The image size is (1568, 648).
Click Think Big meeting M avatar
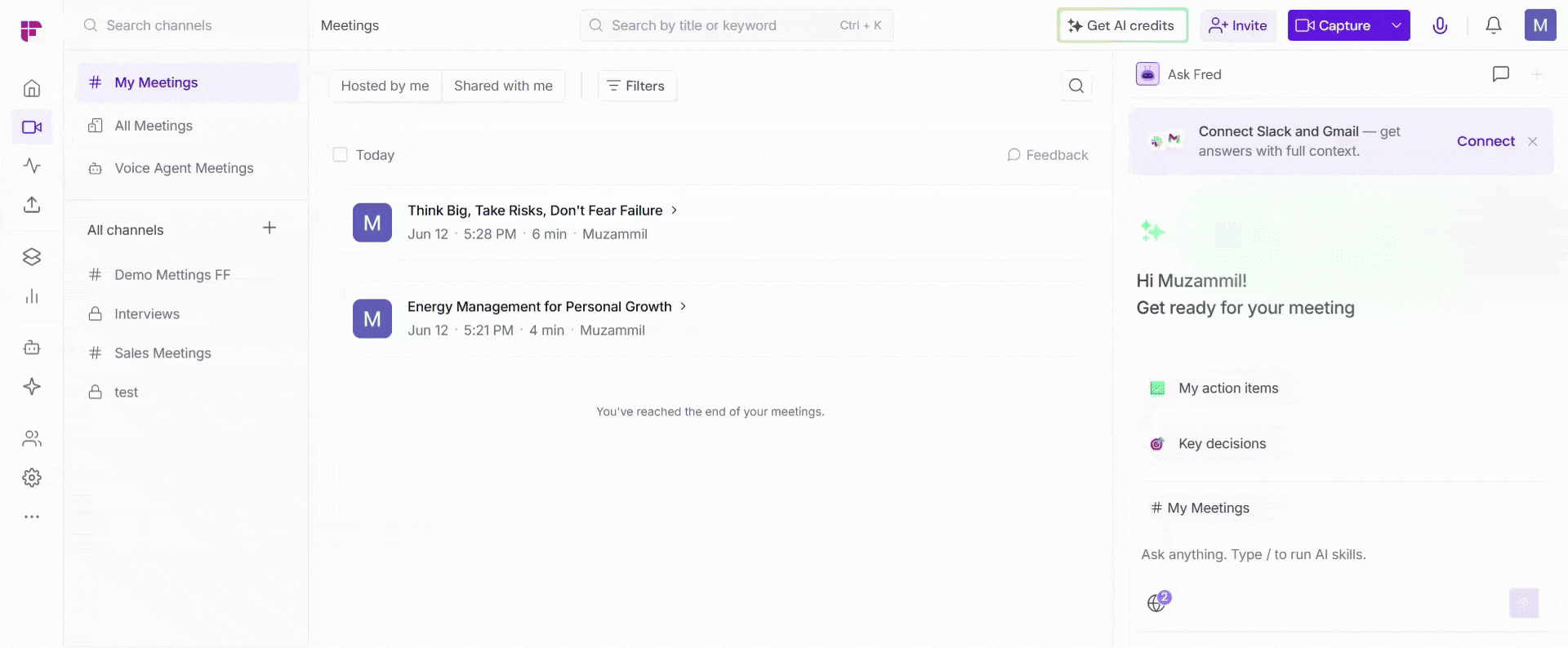pos(372,223)
